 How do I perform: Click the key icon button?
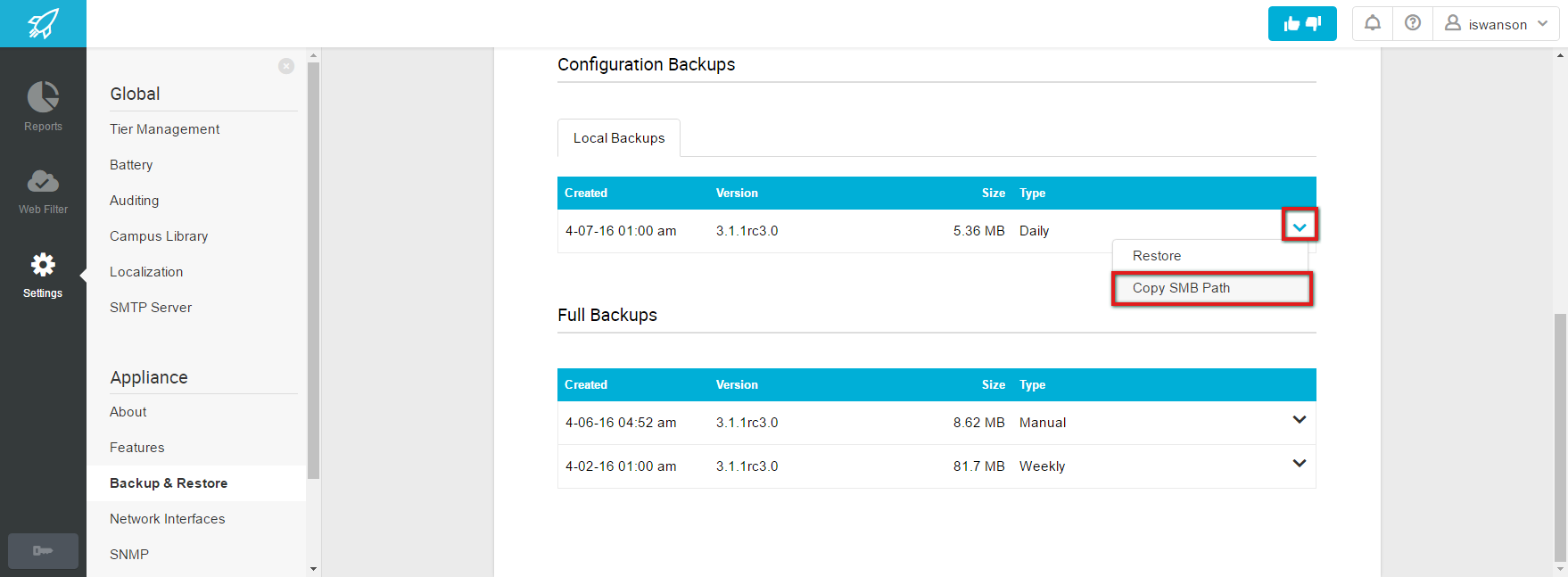(x=43, y=550)
